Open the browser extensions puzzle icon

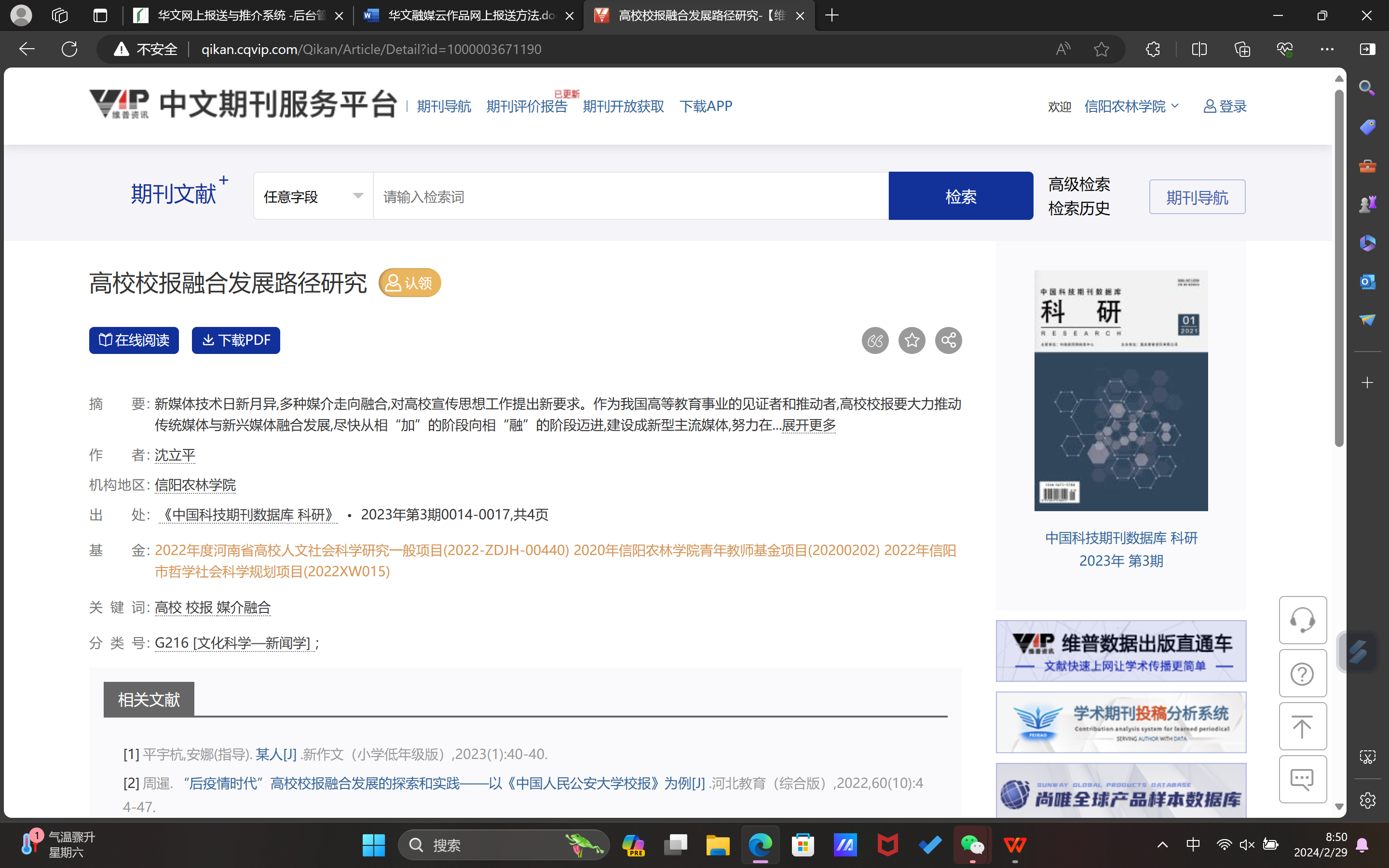click(x=1153, y=49)
